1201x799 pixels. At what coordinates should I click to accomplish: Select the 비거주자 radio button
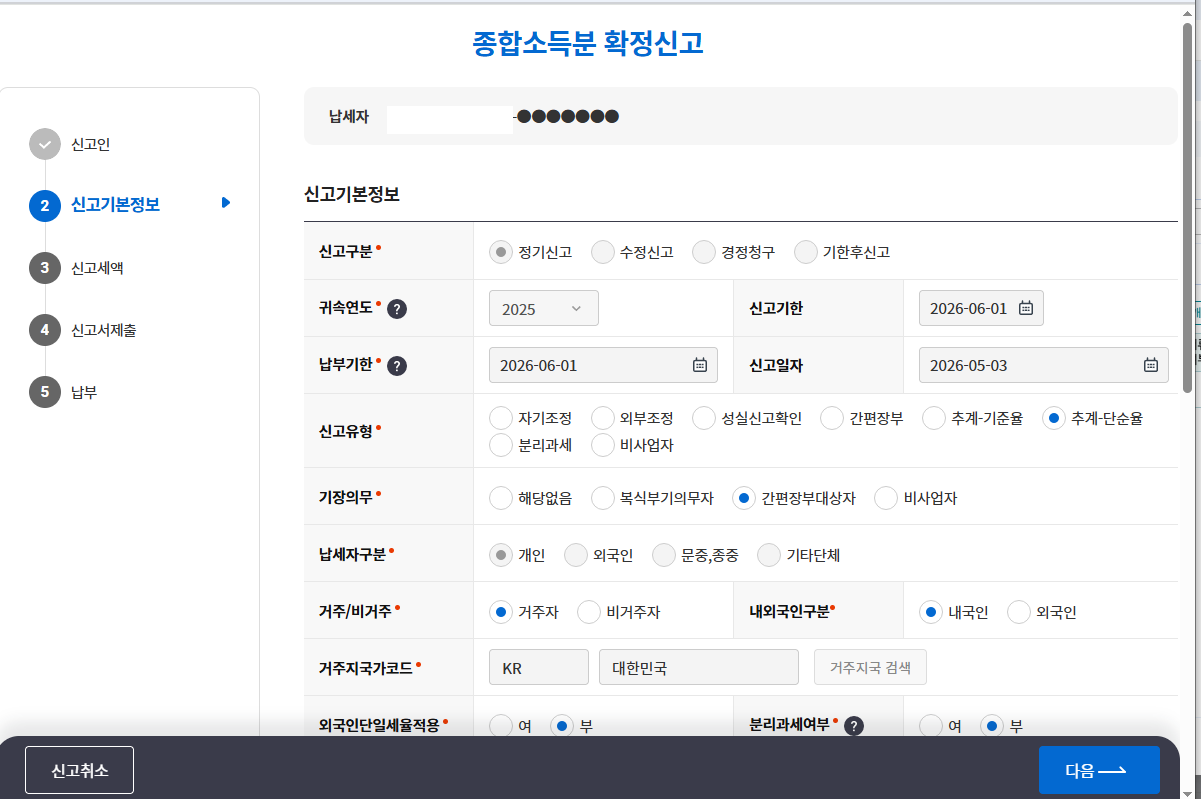pos(589,612)
